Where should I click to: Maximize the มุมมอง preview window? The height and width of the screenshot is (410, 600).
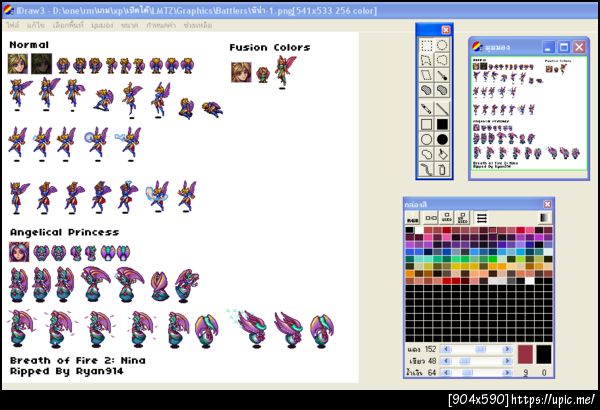(564, 47)
